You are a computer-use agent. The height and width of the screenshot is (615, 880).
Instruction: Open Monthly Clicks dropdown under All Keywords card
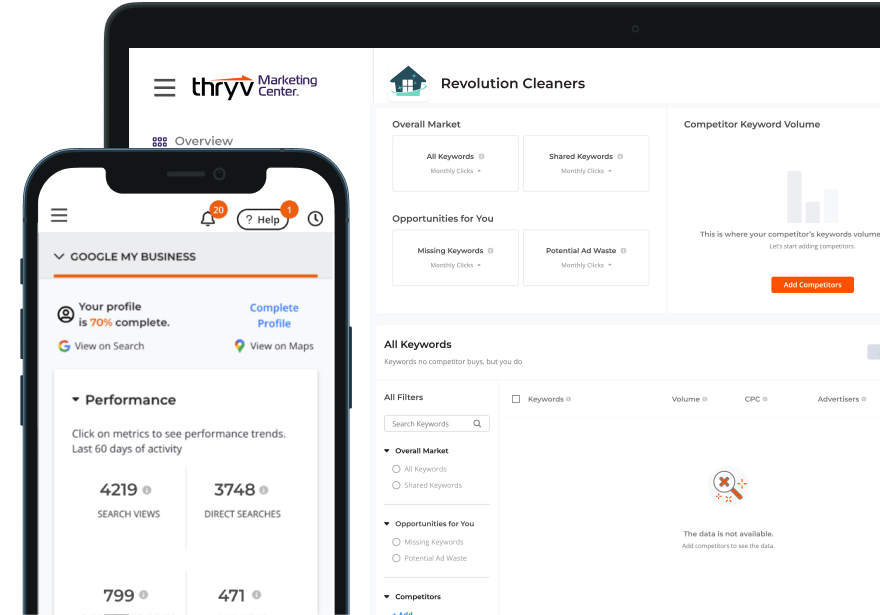pyautogui.click(x=456, y=171)
